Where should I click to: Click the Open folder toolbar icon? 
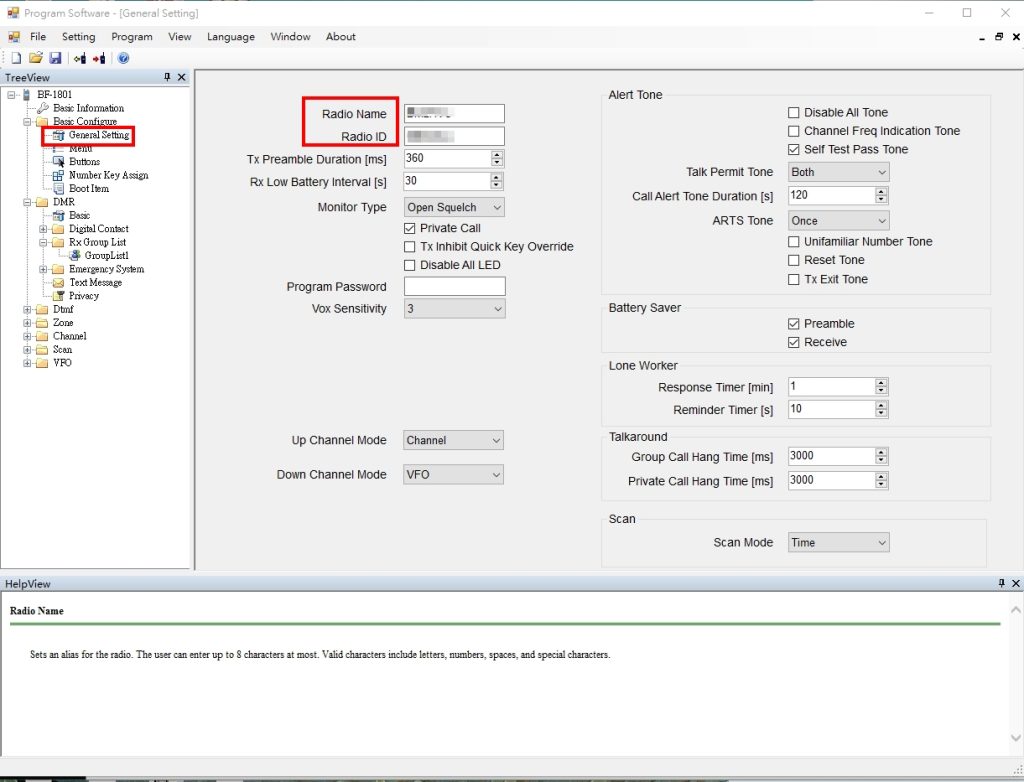pos(35,58)
